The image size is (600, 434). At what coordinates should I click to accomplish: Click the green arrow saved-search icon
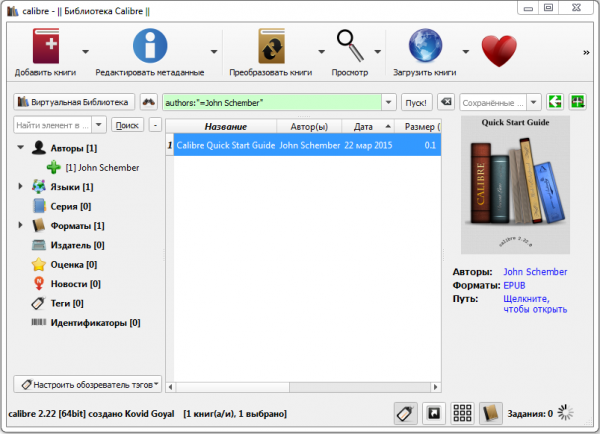[x=555, y=102]
